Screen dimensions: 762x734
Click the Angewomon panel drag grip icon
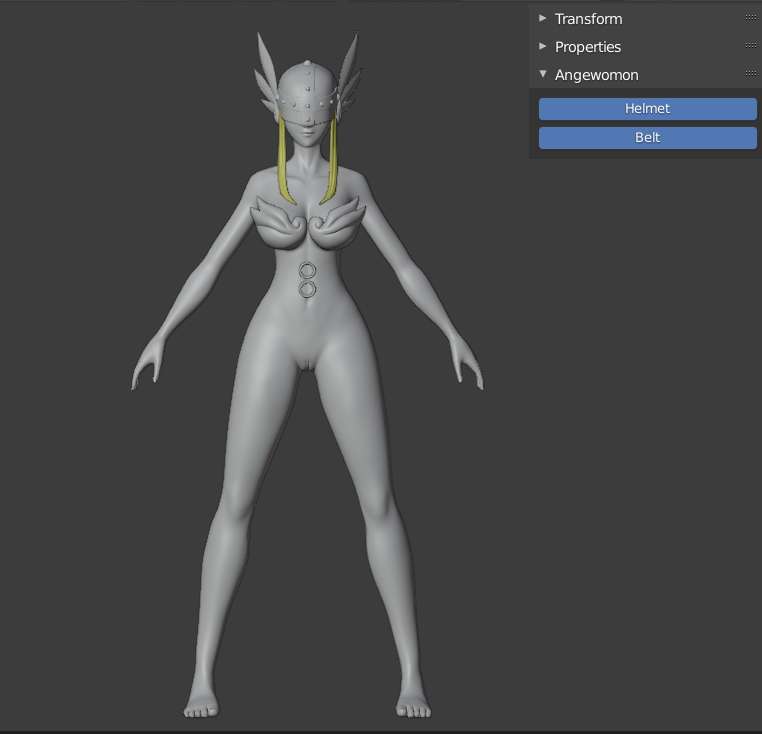[751, 74]
